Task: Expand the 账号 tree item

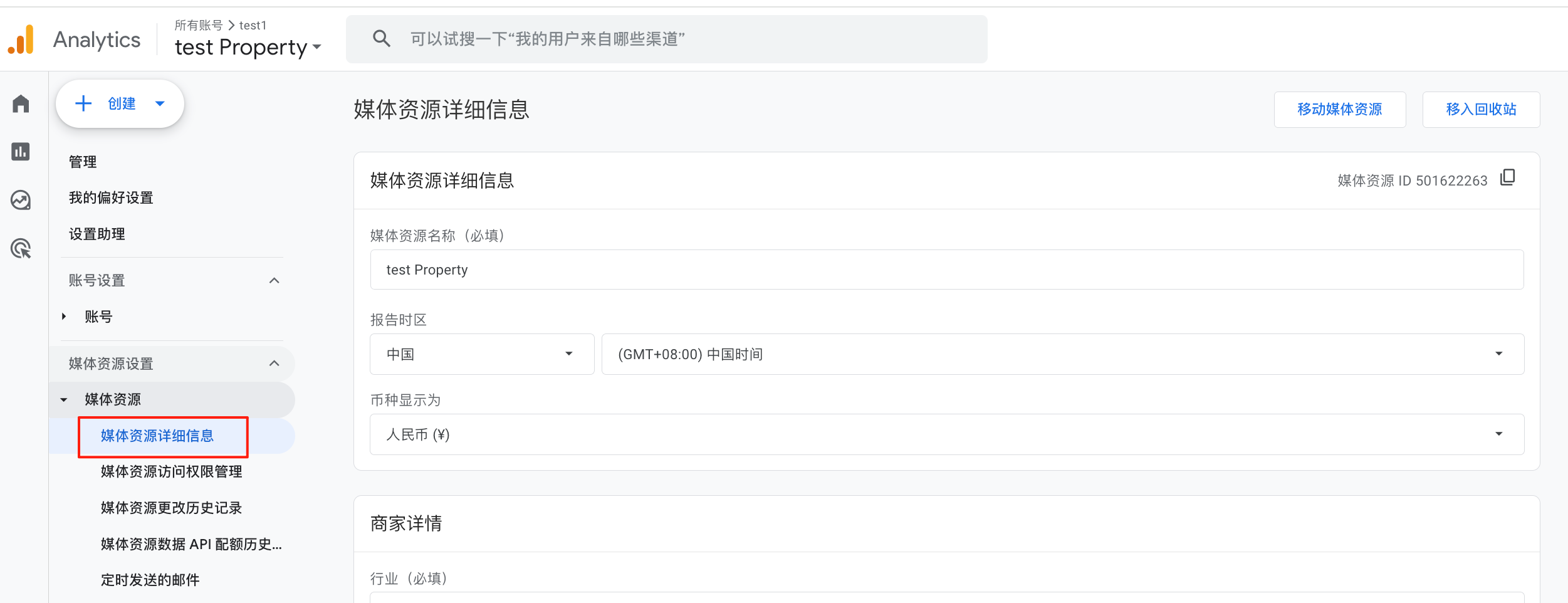Action: point(63,316)
